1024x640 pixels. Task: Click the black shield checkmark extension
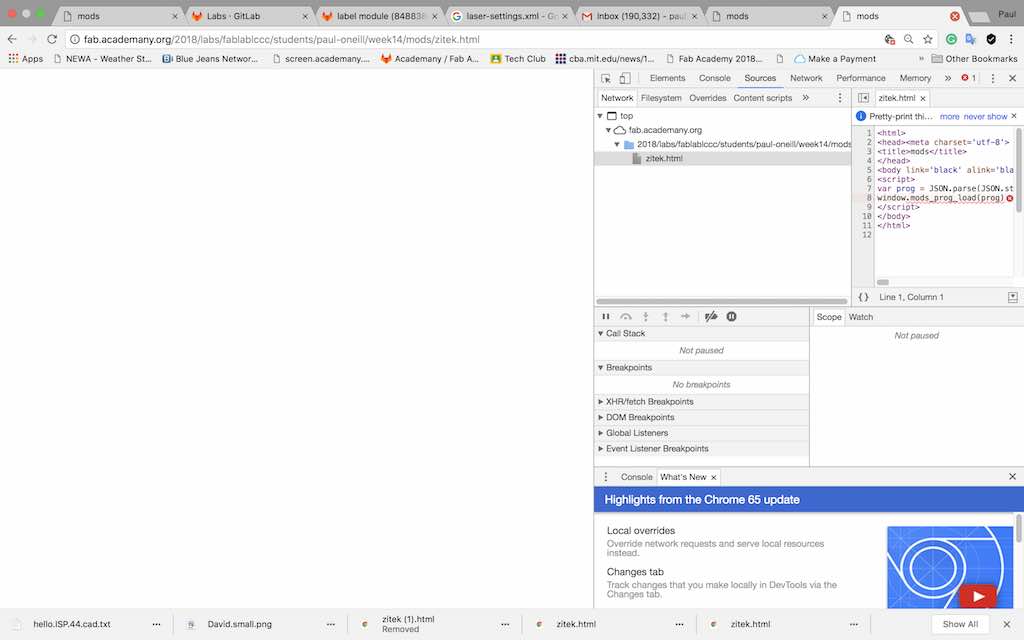(x=991, y=39)
